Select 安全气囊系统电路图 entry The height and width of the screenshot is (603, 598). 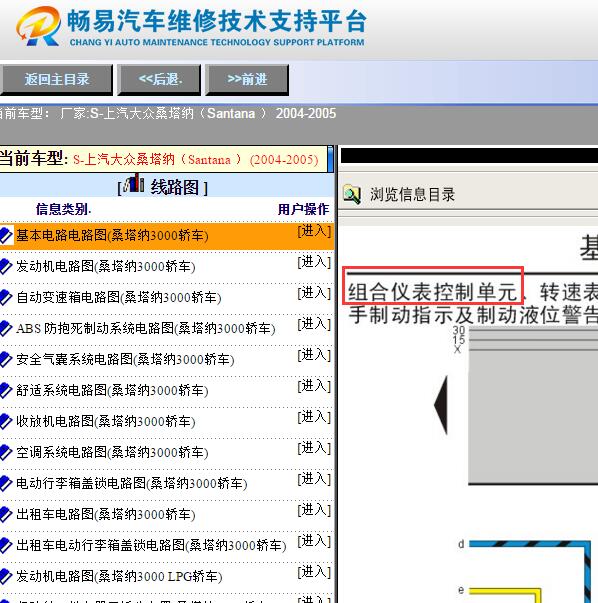click(125, 359)
